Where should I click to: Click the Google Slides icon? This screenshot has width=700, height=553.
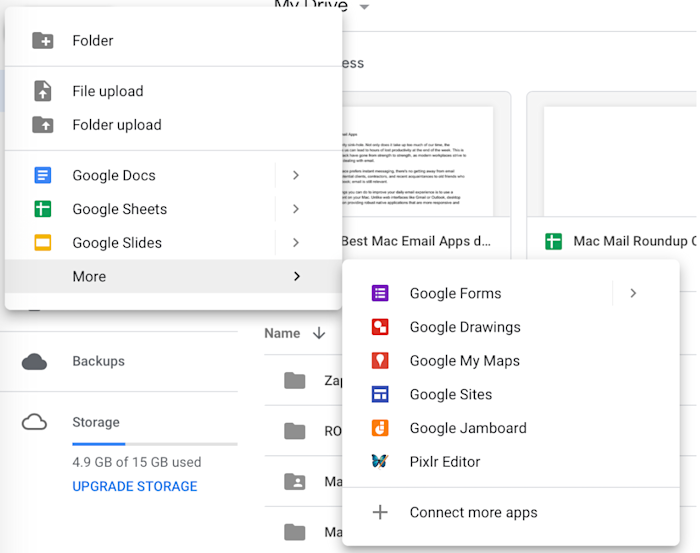point(43,242)
